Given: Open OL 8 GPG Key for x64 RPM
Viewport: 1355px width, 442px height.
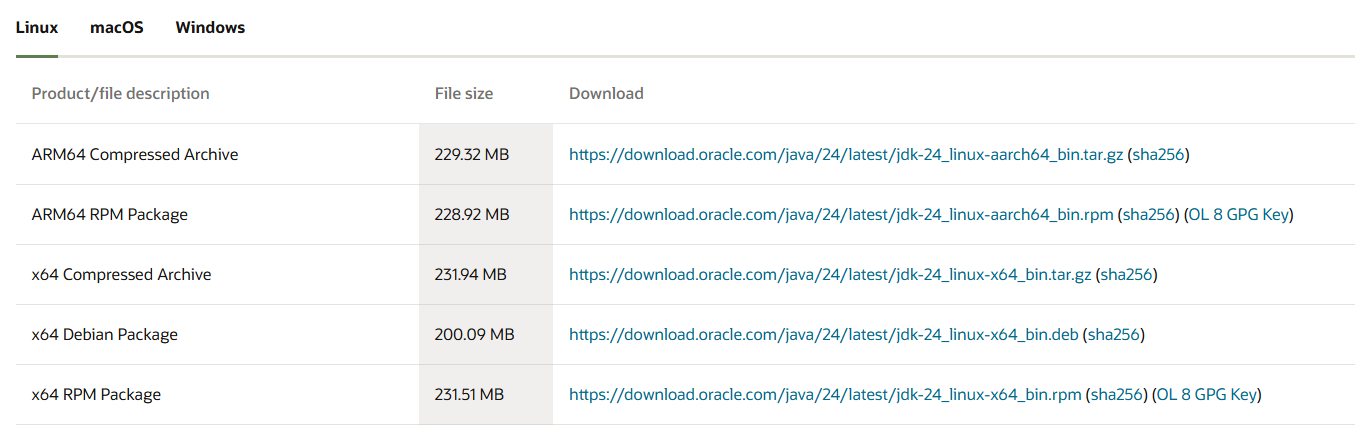Looking at the screenshot, I should click(x=1207, y=395).
